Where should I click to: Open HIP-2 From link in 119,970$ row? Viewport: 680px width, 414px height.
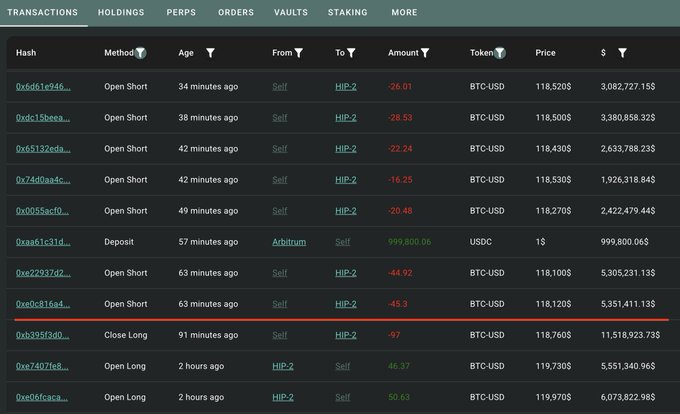(283, 397)
